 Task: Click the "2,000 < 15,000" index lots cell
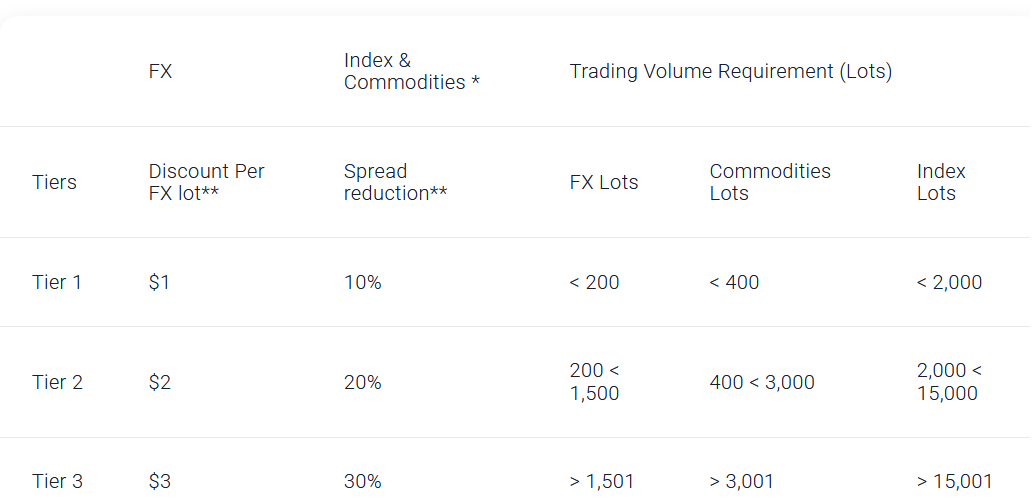coord(948,382)
